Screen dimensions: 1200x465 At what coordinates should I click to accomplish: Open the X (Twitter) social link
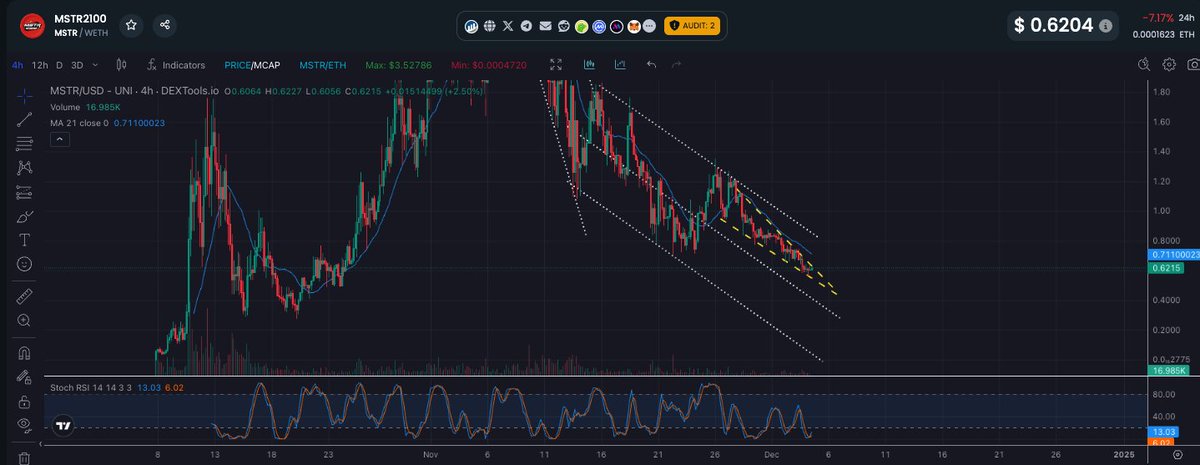(508, 24)
